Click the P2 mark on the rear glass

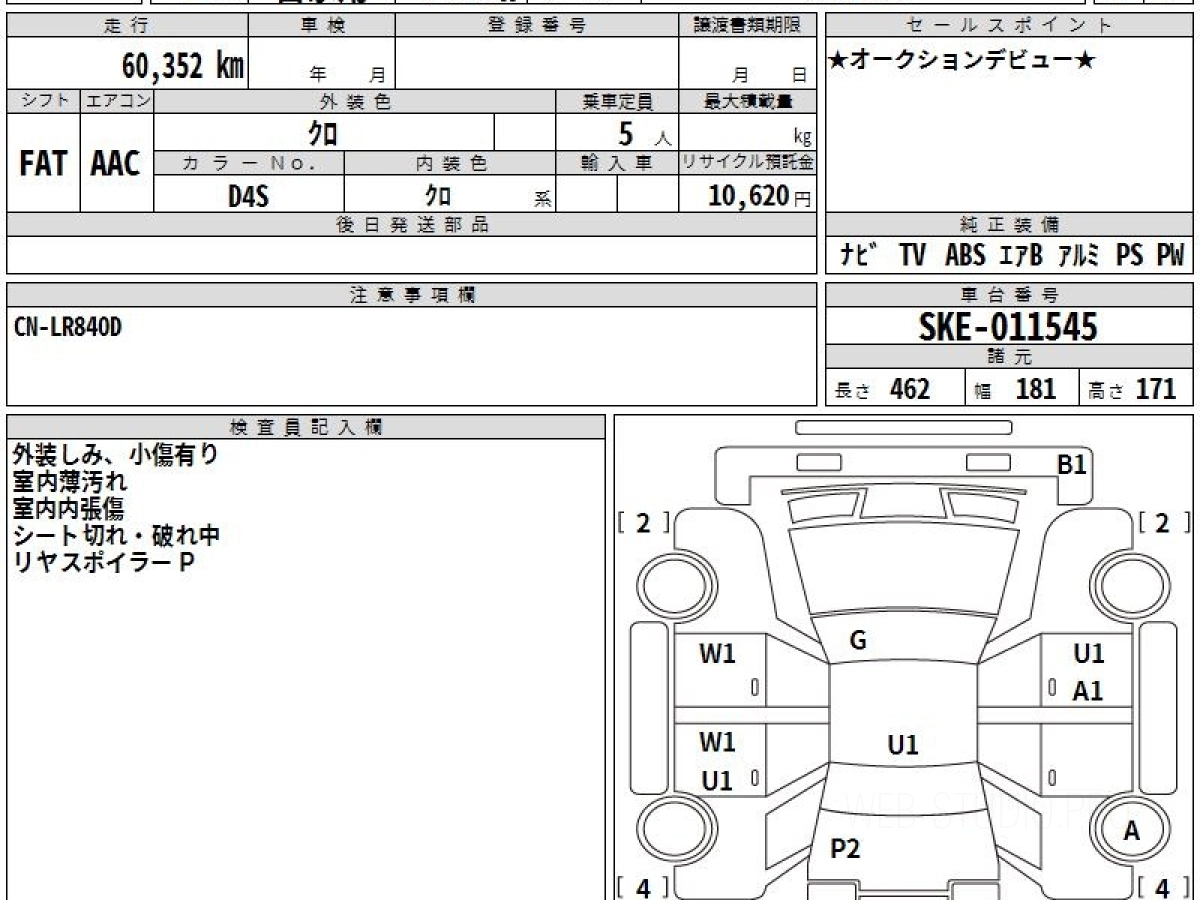[845, 849]
